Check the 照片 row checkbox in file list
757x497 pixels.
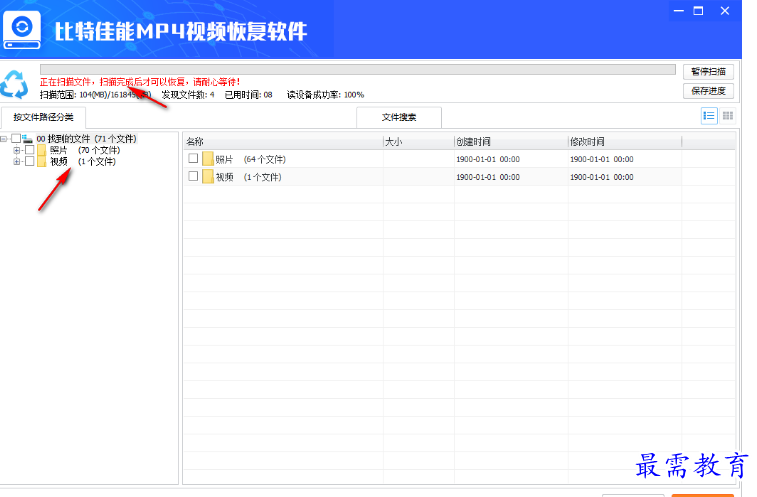(193, 159)
